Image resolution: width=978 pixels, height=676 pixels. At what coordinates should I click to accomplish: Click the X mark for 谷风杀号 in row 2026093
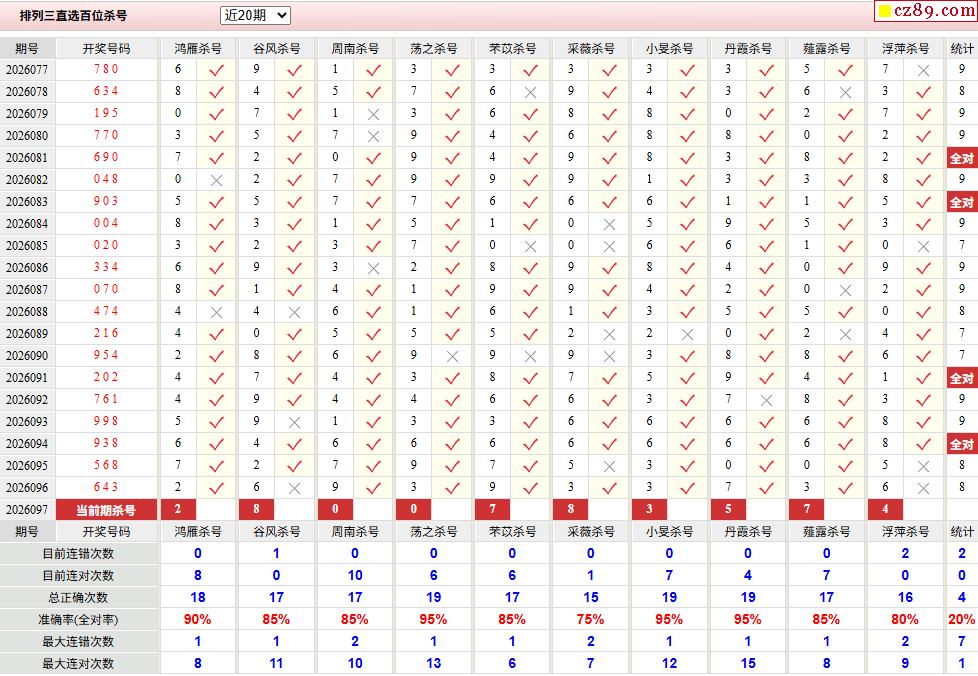294,422
